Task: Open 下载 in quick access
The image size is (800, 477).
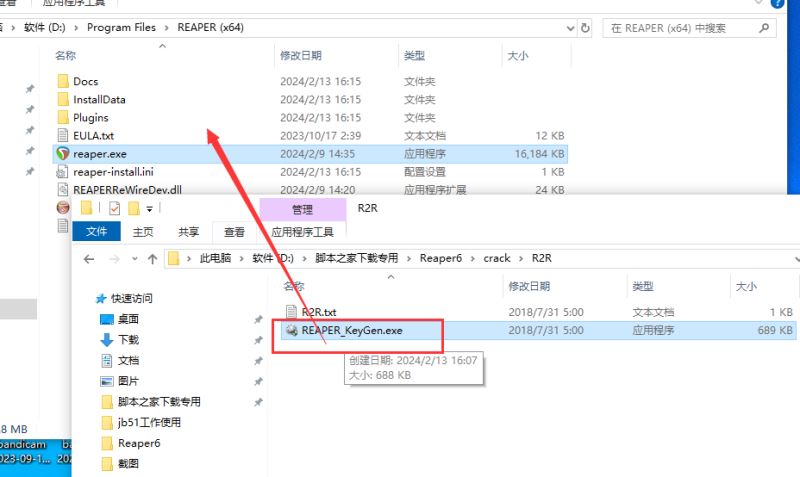Action: coord(128,340)
